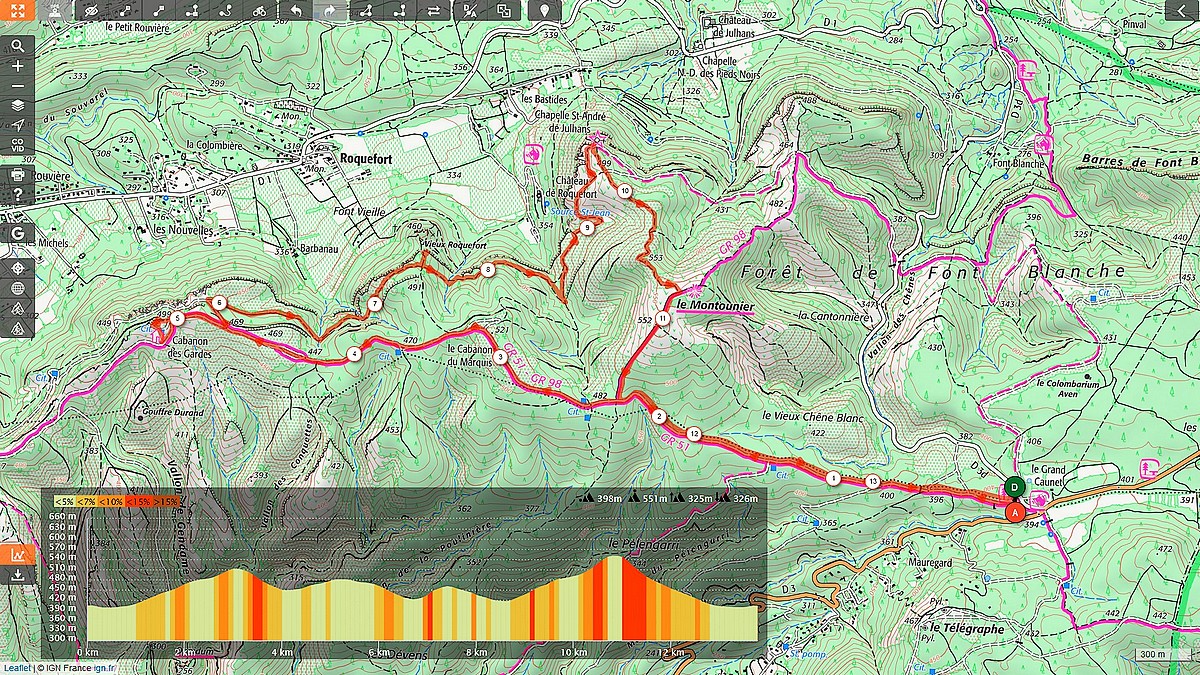Undo the last route edit

pos(296,10)
